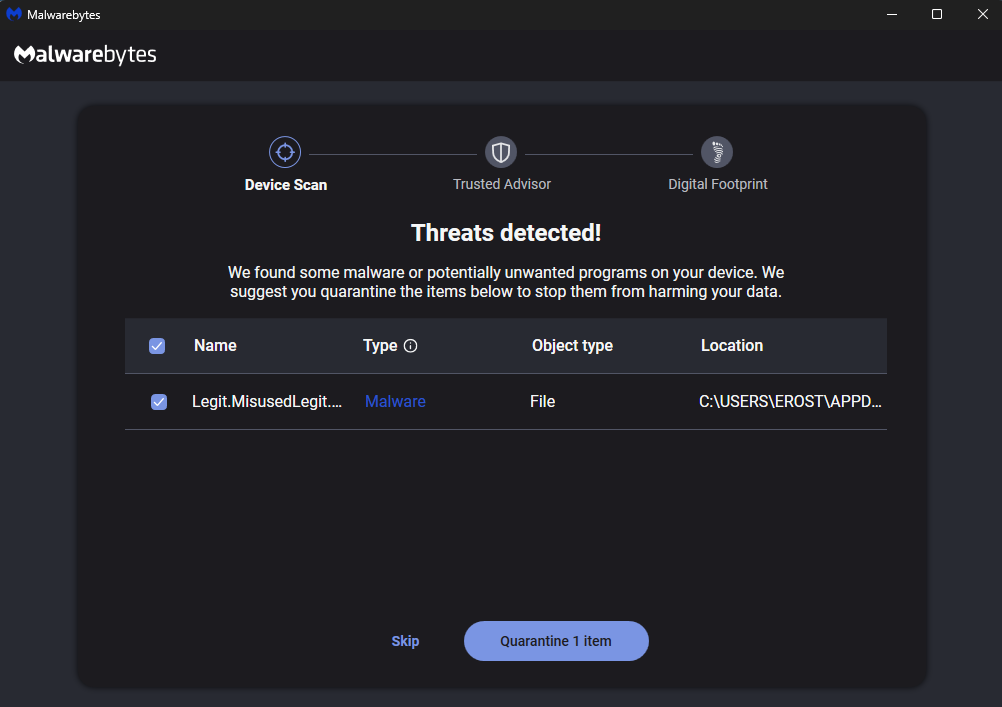Close the Malwarebytes window
Viewport: 1002px width, 707px height.
982,14
